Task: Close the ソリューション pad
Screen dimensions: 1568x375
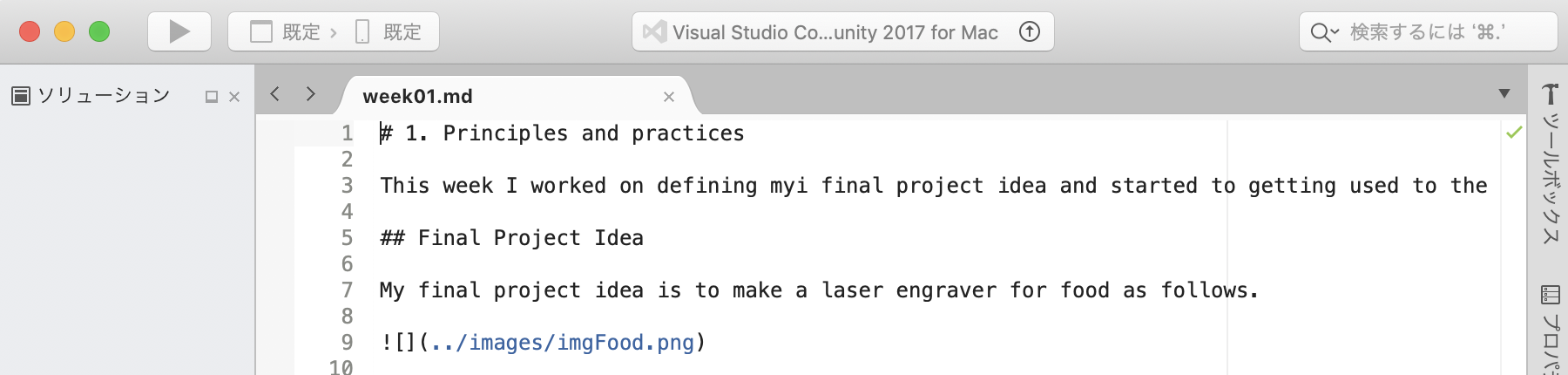Action: (x=234, y=97)
